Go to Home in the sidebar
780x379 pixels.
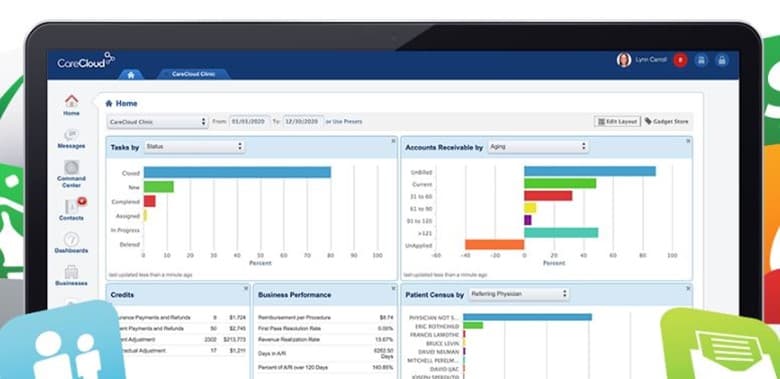(x=72, y=105)
